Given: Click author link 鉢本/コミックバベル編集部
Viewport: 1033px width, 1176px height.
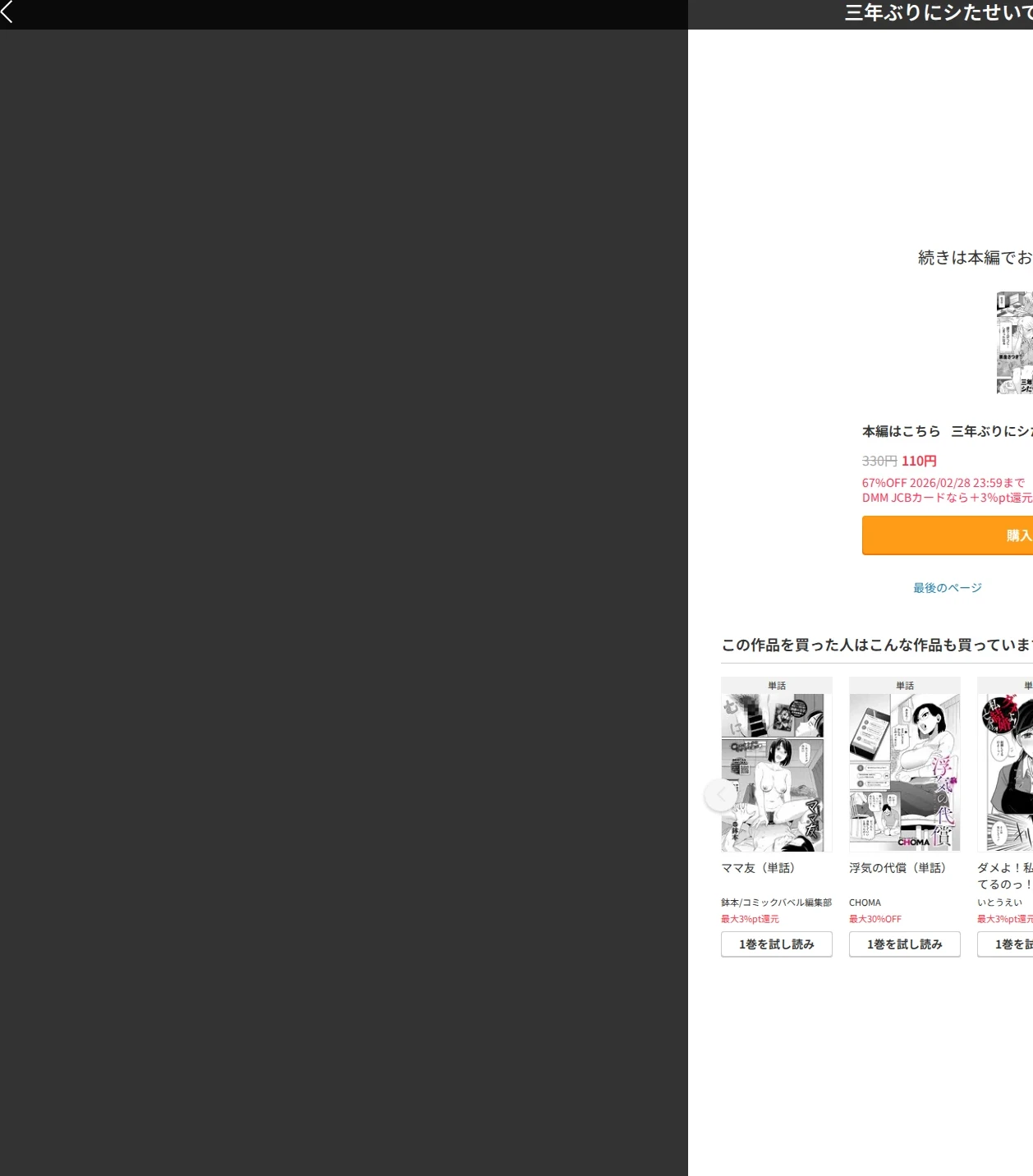Looking at the screenshot, I should pos(776,903).
